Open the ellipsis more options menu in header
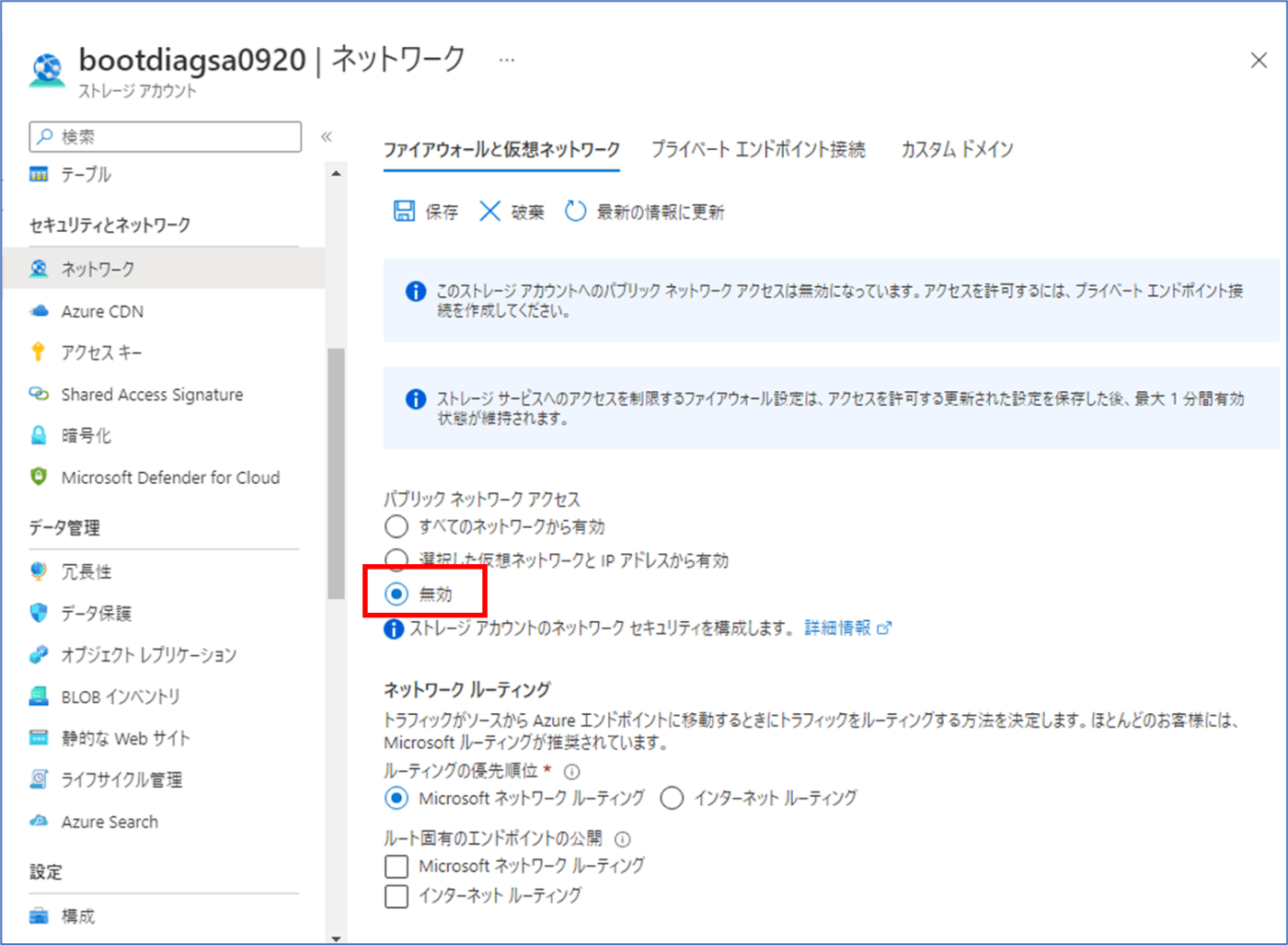The height and width of the screenshot is (945, 1288). coord(507,60)
